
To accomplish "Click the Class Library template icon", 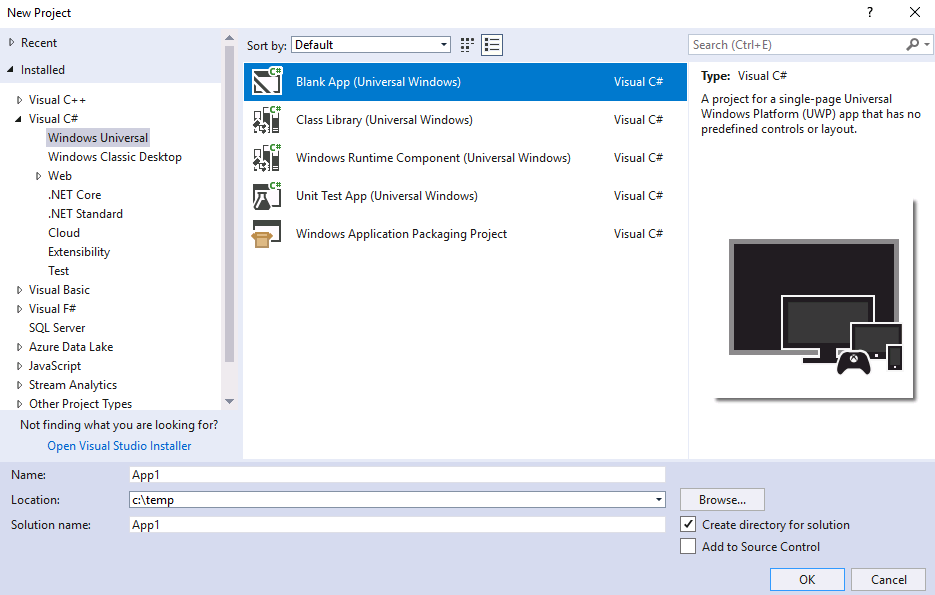I will pyautogui.click(x=267, y=120).
